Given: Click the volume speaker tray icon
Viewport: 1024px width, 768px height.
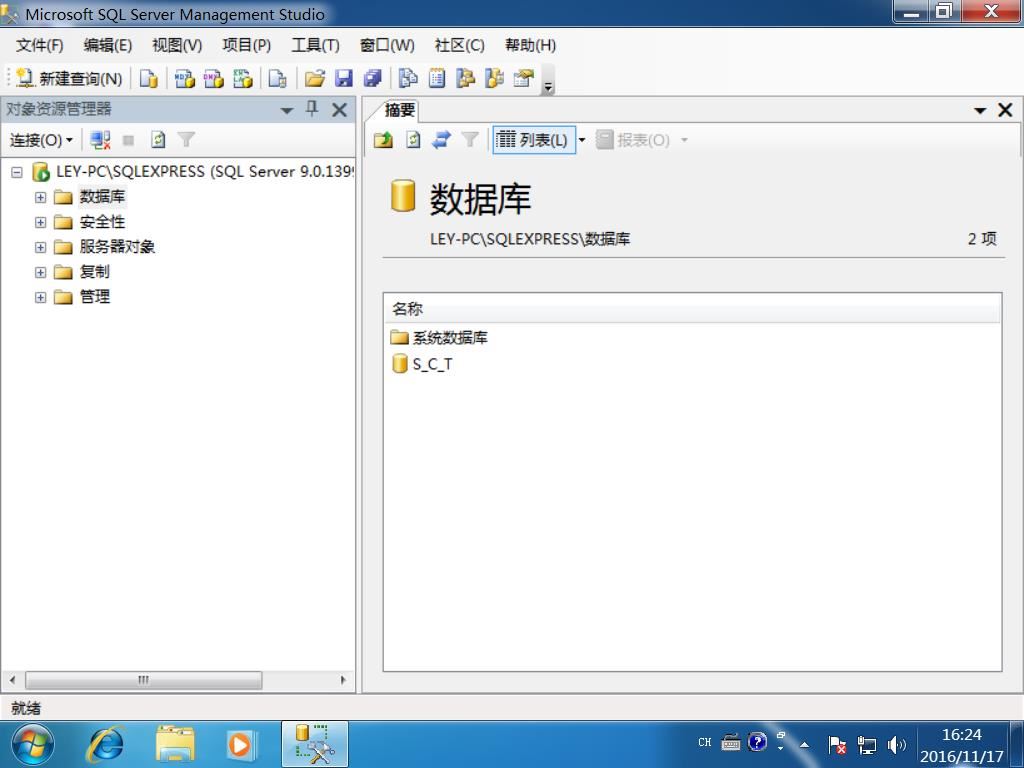Looking at the screenshot, I should coord(897,744).
